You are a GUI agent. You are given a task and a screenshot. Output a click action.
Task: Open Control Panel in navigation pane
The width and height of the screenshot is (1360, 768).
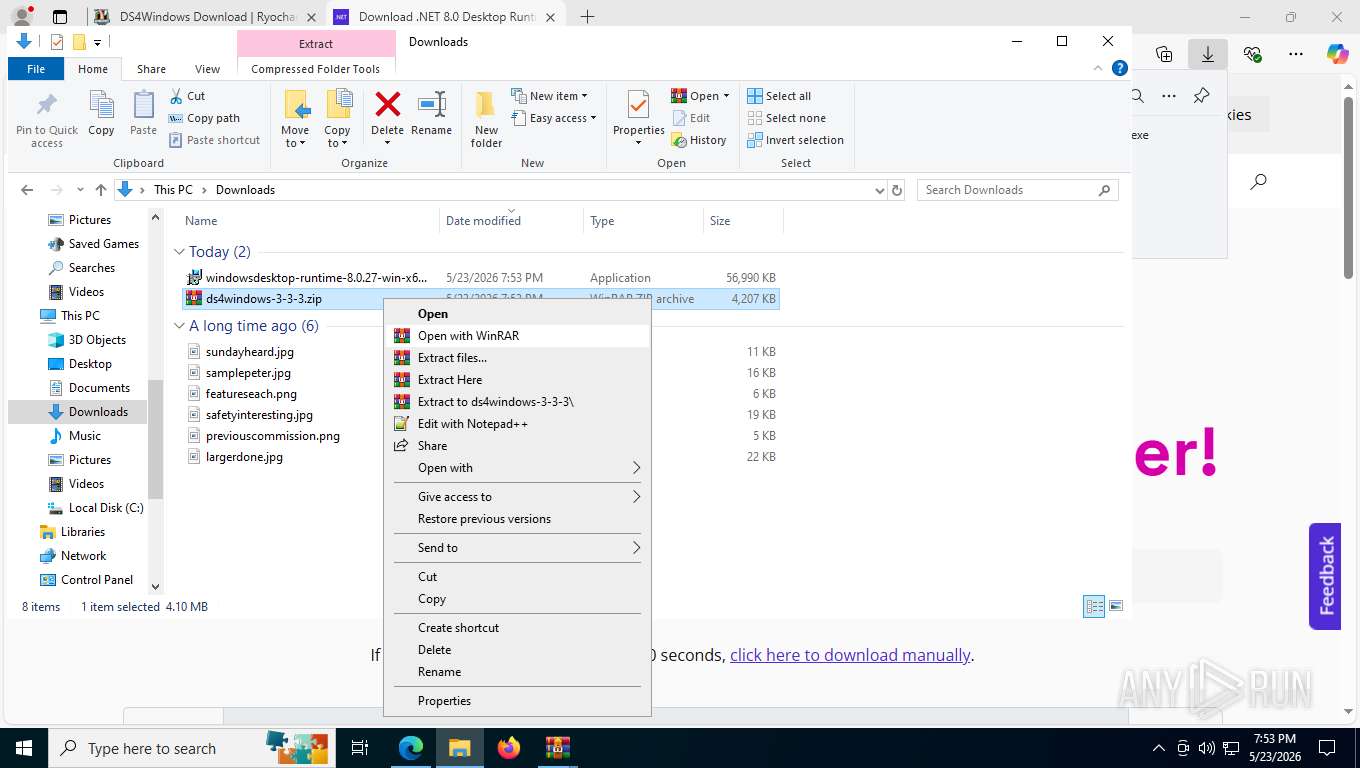point(96,580)
